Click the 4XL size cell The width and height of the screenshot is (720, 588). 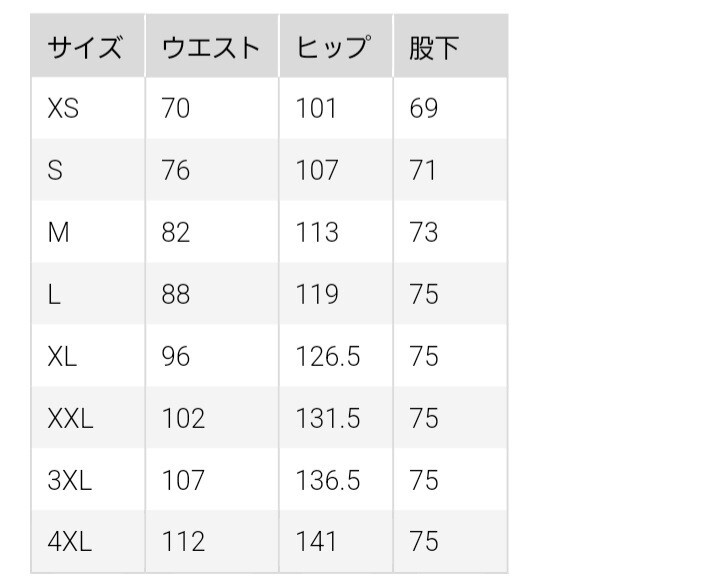pyautogui.click(x=69, y=542)
